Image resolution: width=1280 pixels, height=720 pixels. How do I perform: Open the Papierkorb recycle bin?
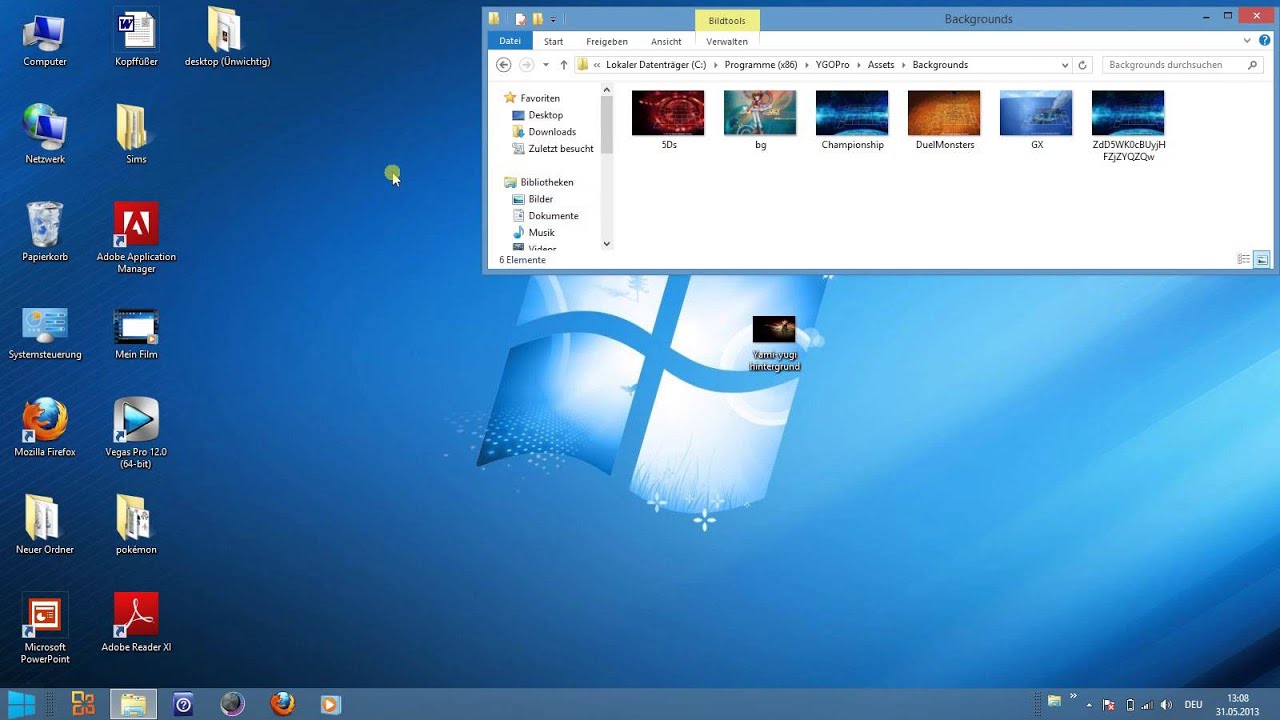pyautogui.click(x=45, y=232)
